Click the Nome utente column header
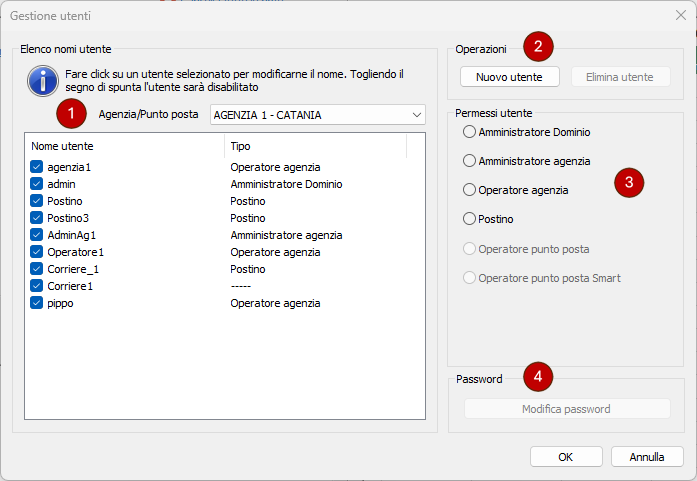The image size is (697, 481). (120, 146)
